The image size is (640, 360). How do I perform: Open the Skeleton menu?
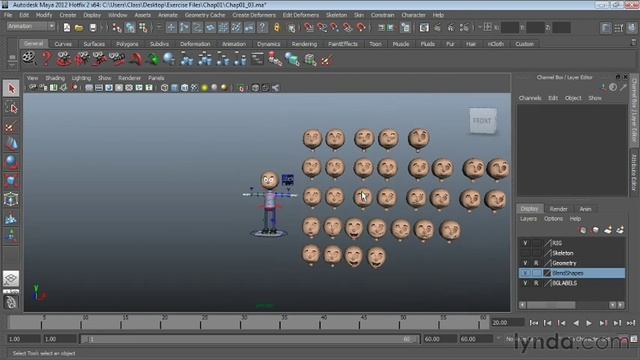click(x=336, y=15)
